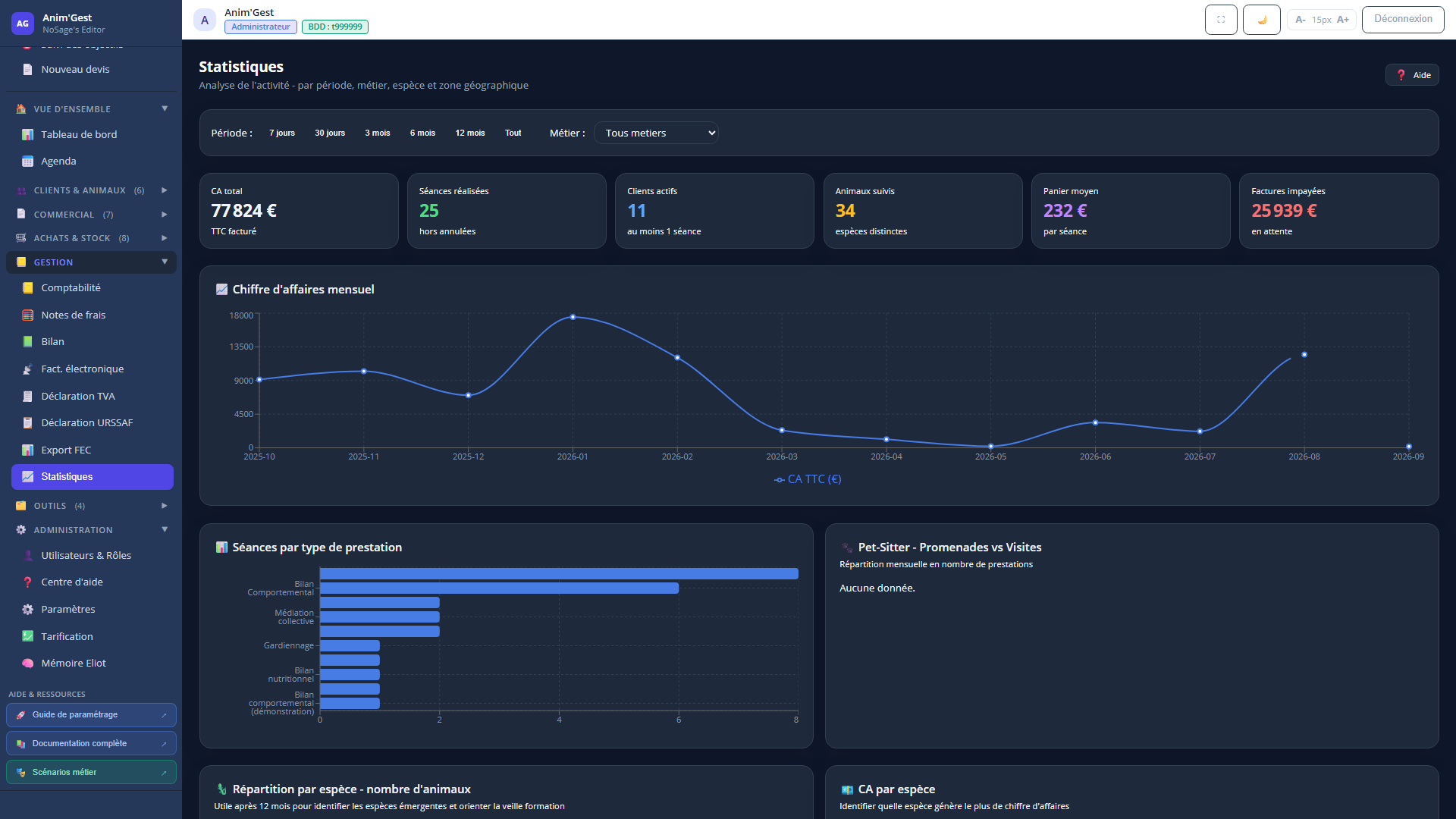The height and width of the screenshot is (819, 1456).
Task: Open Export FEC chart icon
Action: coord(27,450)
